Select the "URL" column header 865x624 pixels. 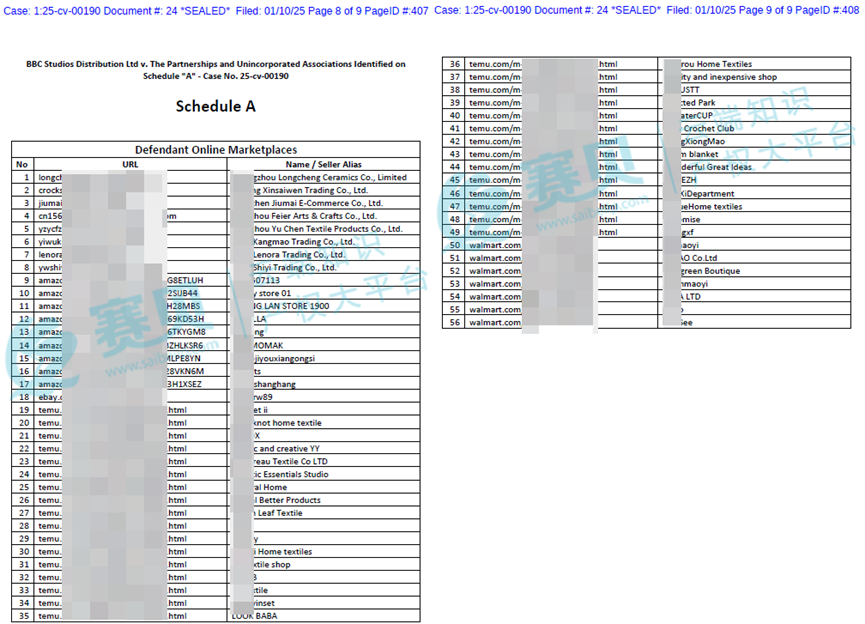coord(130,164)
